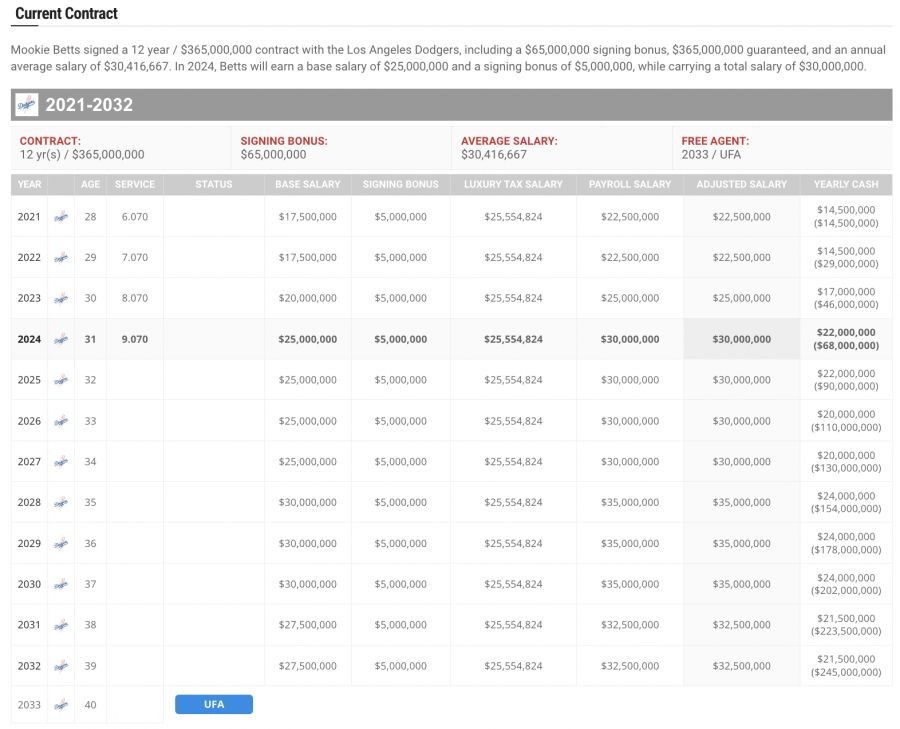Click 2023 yearly cash $17,000,000
Screen dimensions: 900x729
click(846, 292)
